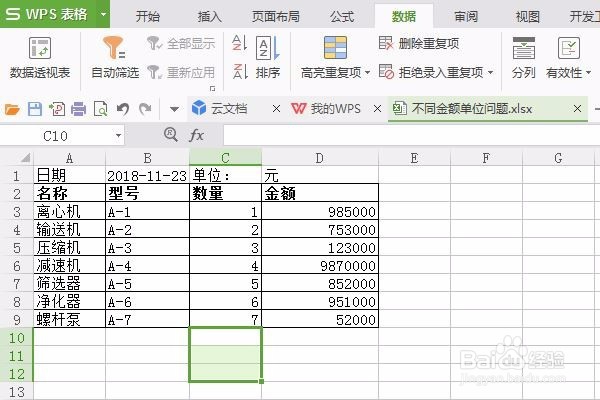Open the 数据 ribbon tab
Viewport: 600px width, 400px height.
click(404, 16)
